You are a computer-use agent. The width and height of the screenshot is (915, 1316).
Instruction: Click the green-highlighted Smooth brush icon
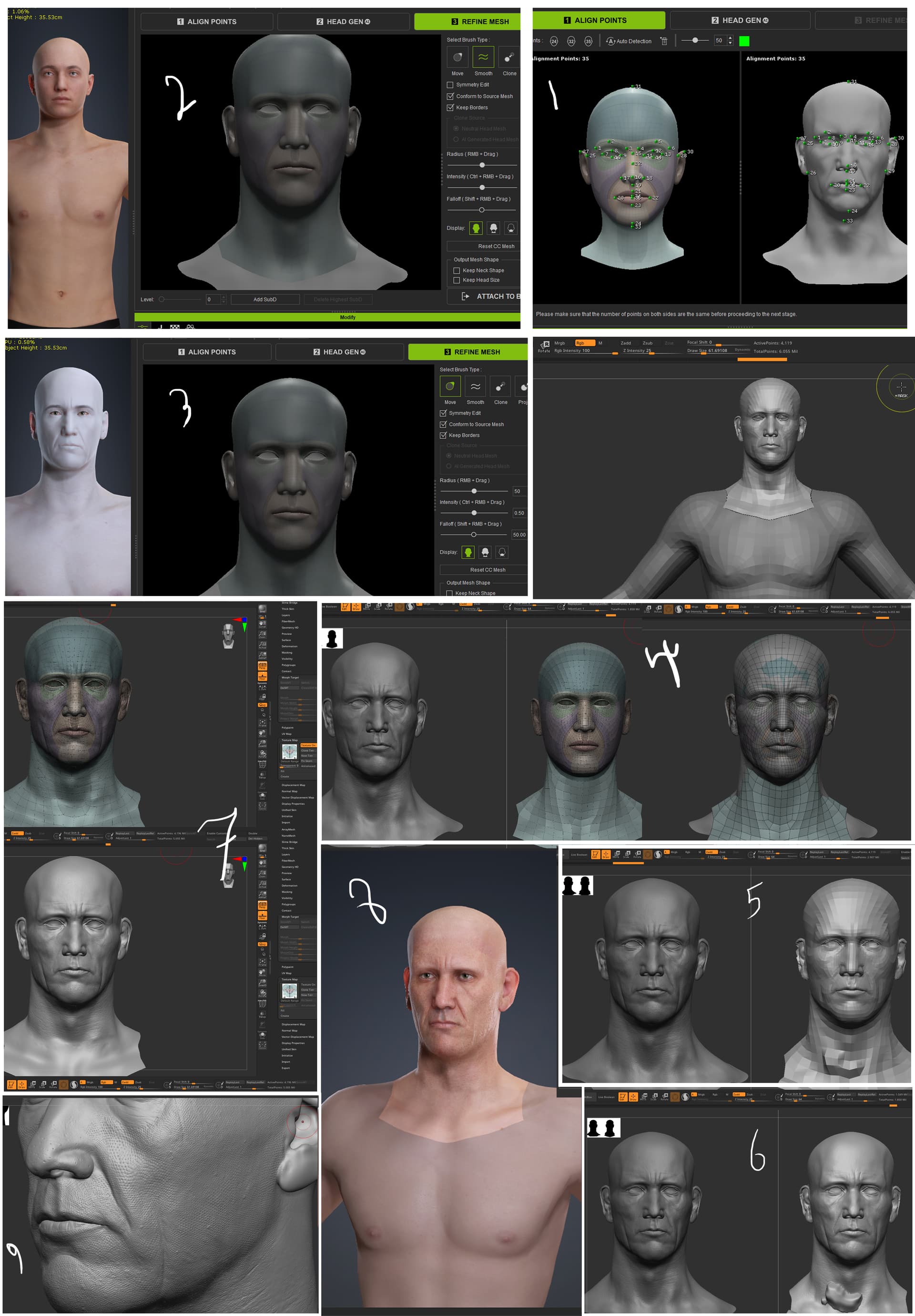click(483, 57)
